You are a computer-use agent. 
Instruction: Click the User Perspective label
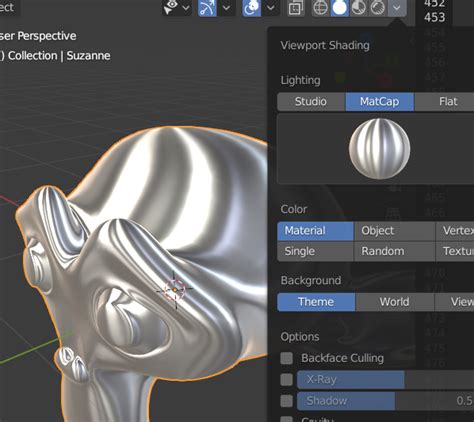coord(38,36)
